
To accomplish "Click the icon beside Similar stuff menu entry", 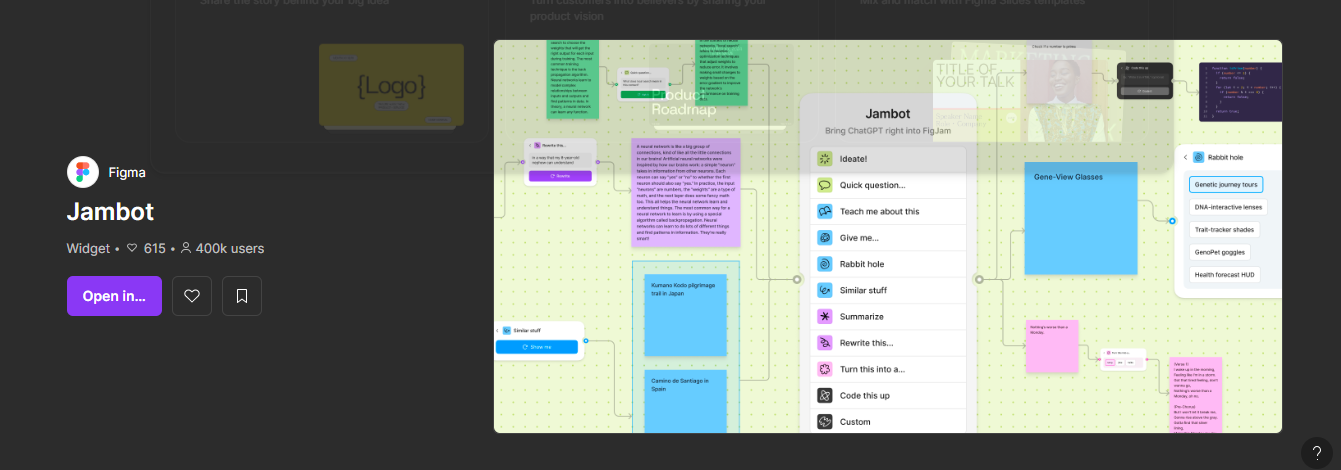I will 825,290.
